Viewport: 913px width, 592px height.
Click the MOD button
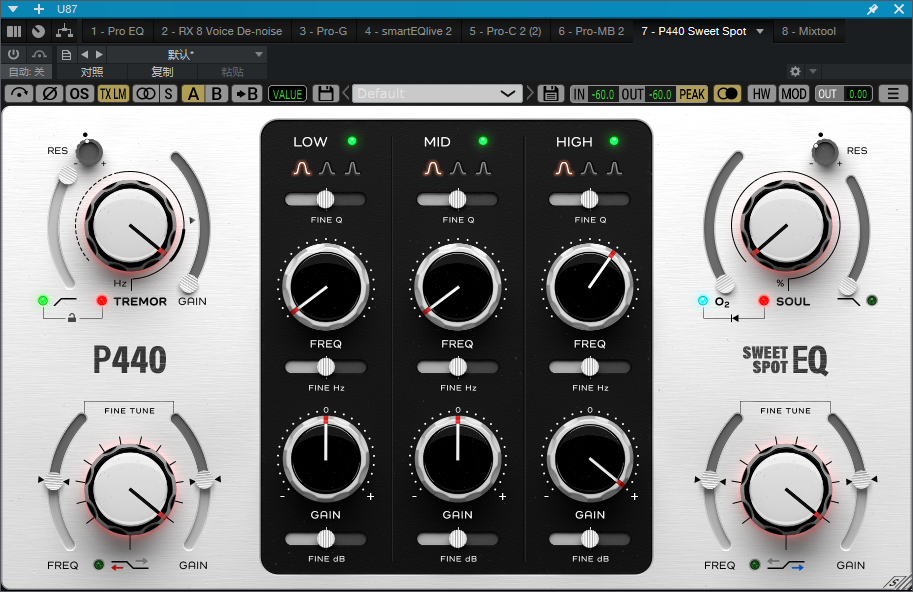794,94
